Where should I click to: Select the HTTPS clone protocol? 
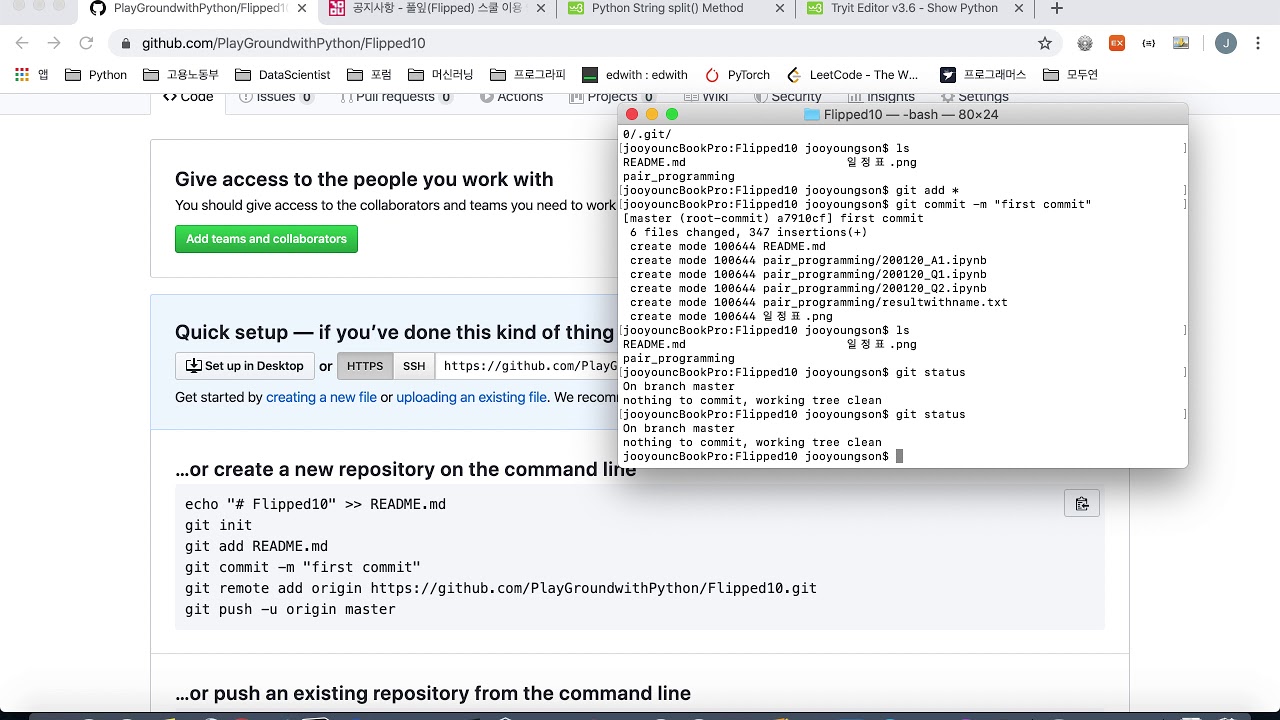pos(365,366)
